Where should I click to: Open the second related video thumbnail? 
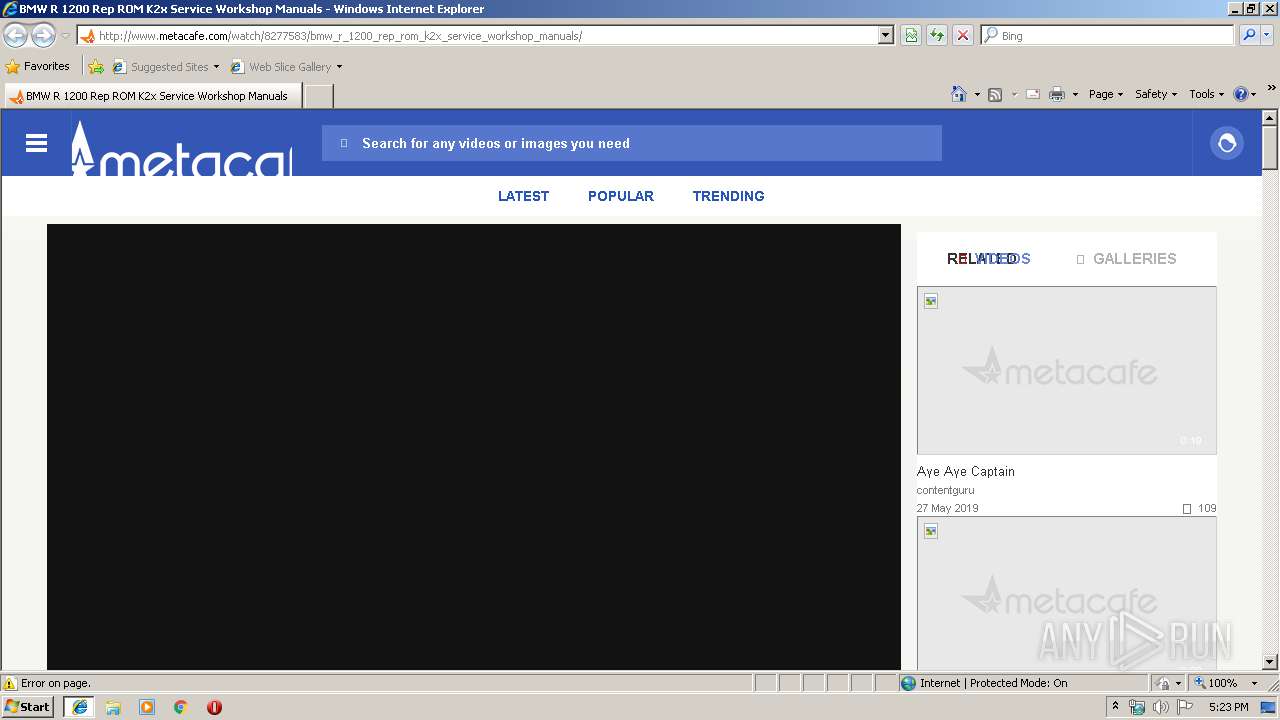[x=1067, y=593]
